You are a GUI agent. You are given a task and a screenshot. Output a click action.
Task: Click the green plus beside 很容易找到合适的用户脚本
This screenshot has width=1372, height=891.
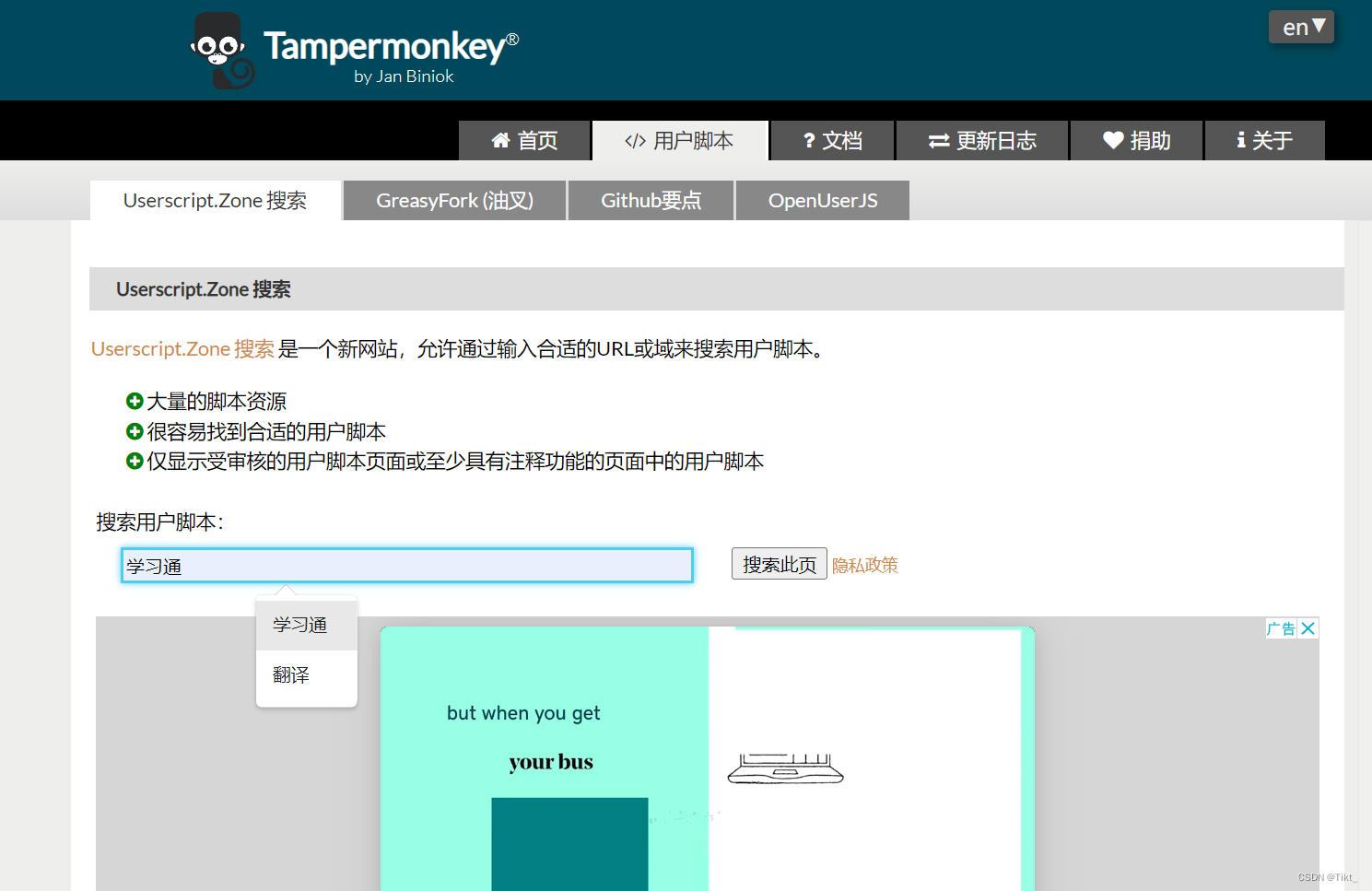(x=135, y=431)
